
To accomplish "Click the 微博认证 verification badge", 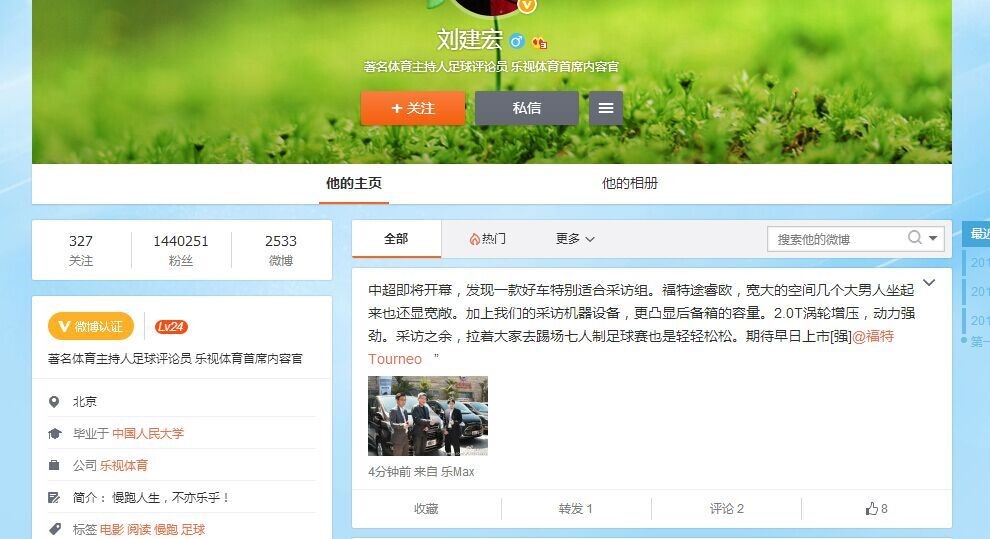I will click(x=91, y=326).
